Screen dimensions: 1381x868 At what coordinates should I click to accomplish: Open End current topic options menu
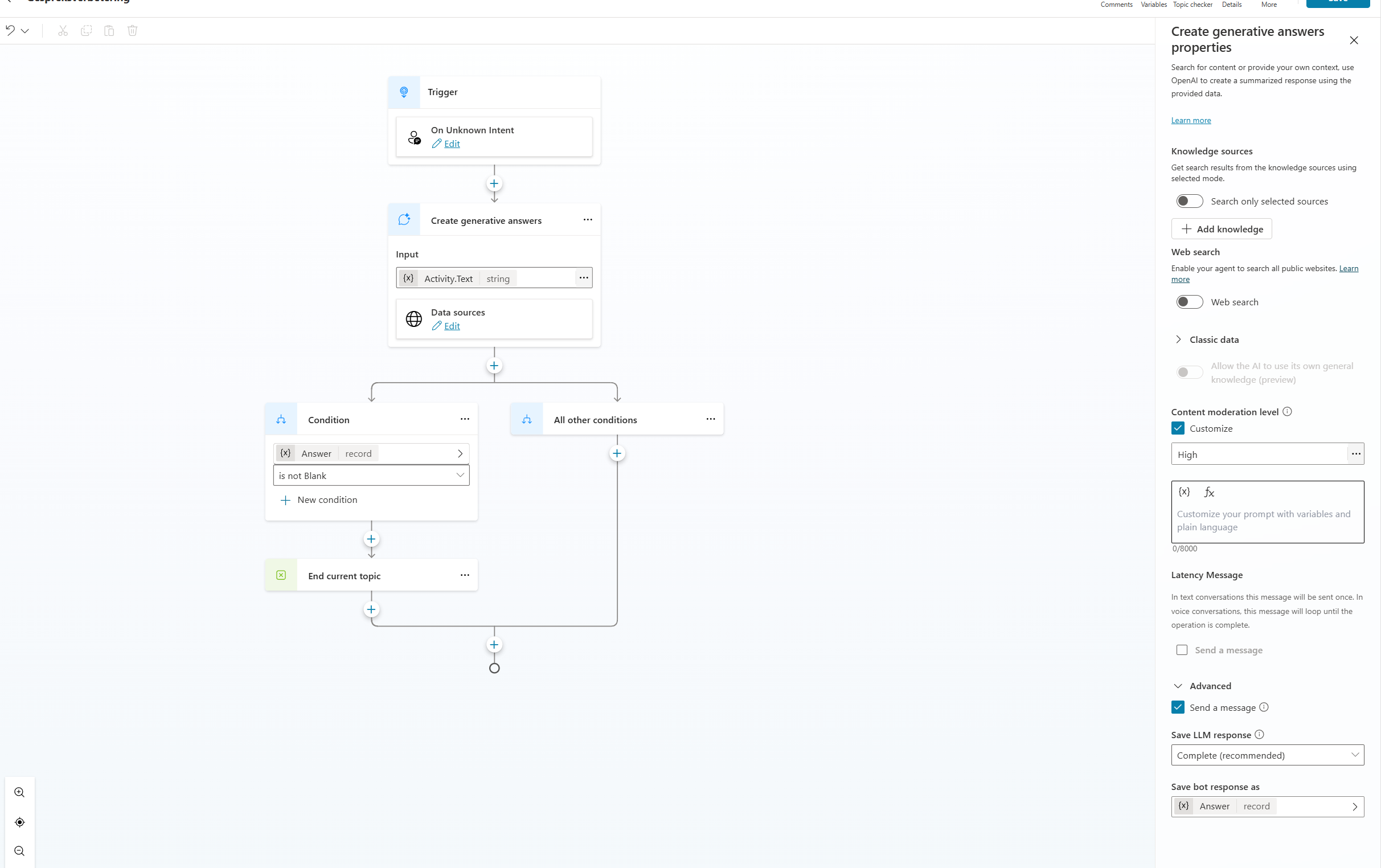point(465,575)
